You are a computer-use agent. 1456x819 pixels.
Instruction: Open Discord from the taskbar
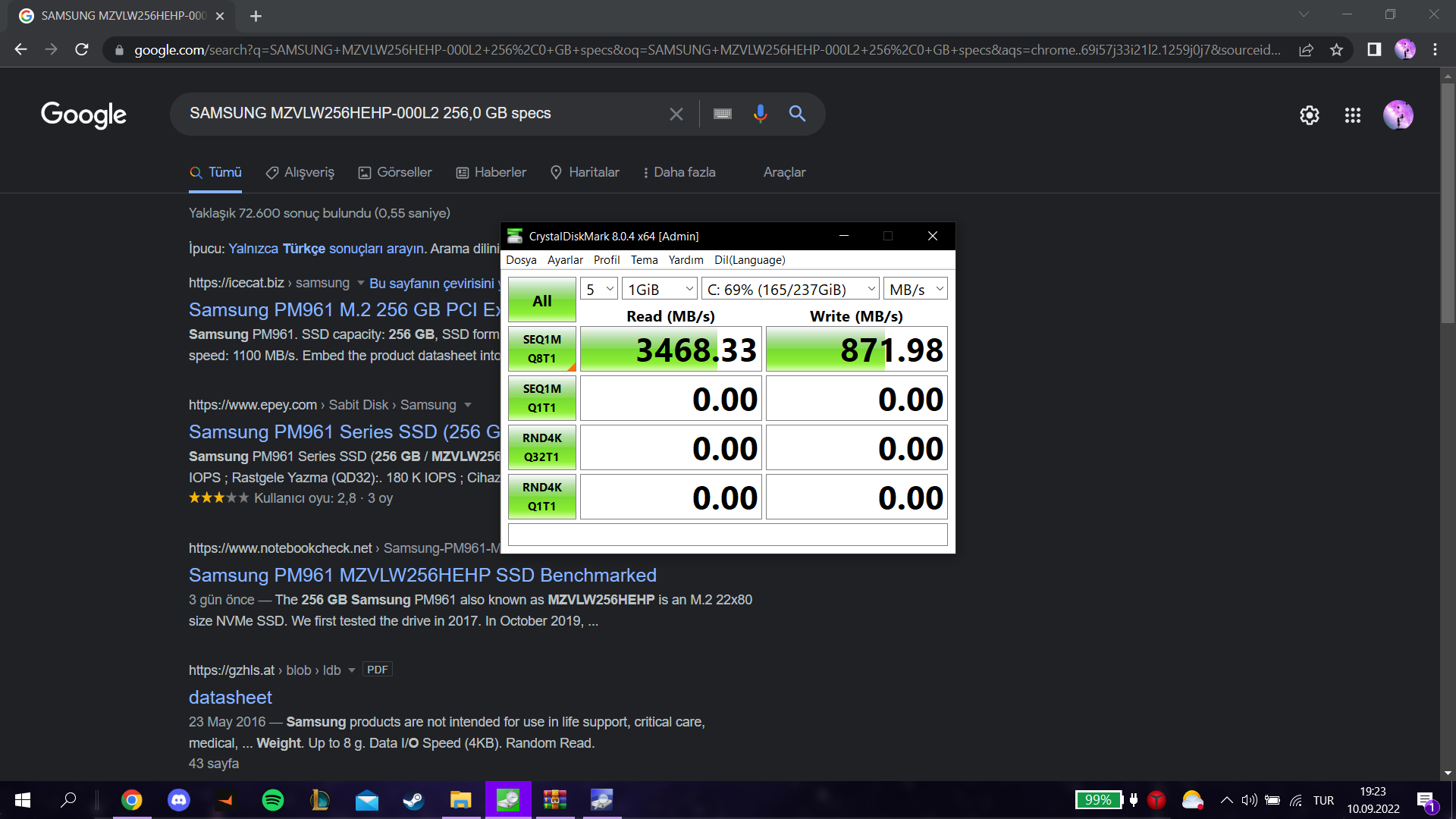point(179,800)
